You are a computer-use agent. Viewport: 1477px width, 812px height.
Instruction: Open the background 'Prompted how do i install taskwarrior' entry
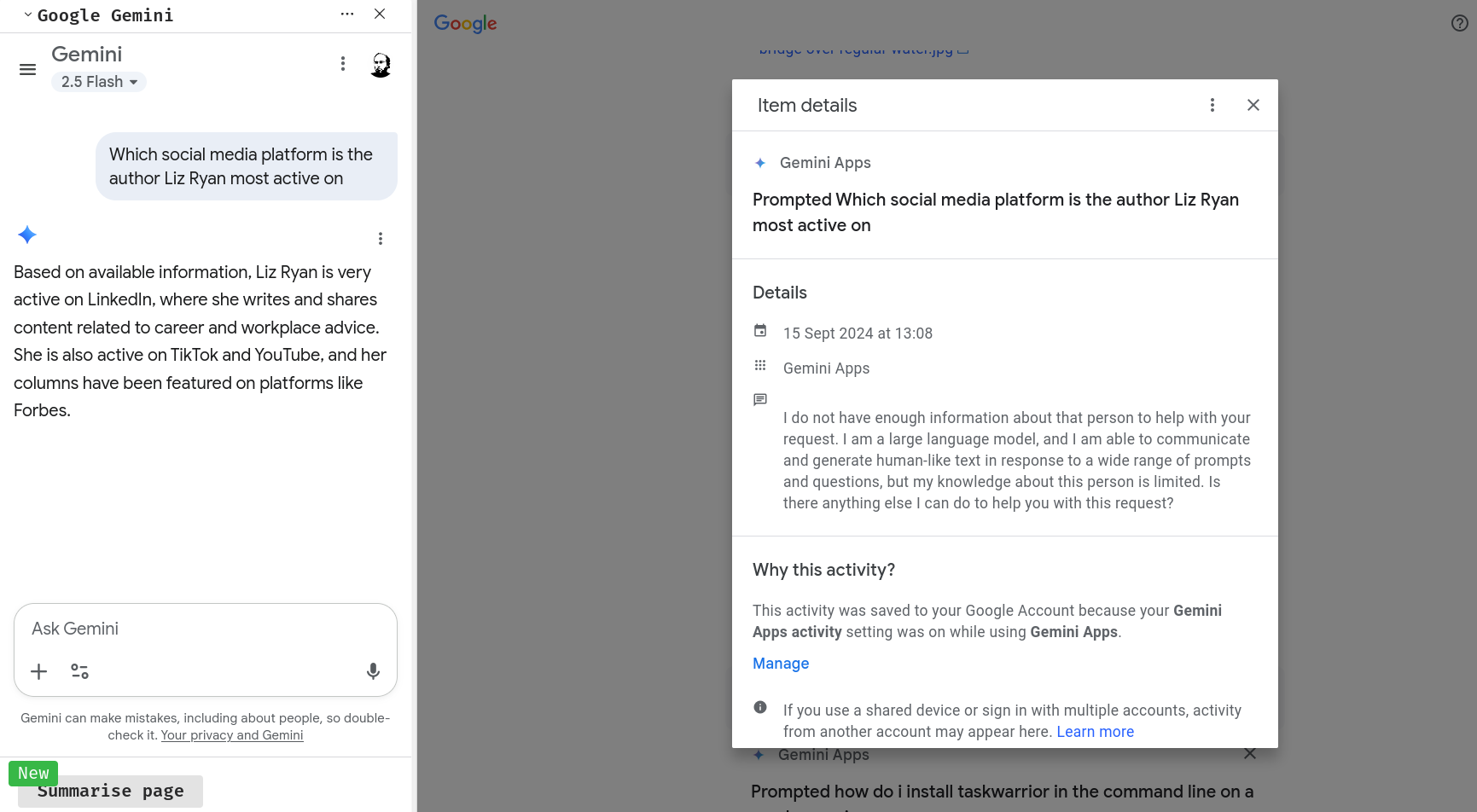(x=1002, y=792)
